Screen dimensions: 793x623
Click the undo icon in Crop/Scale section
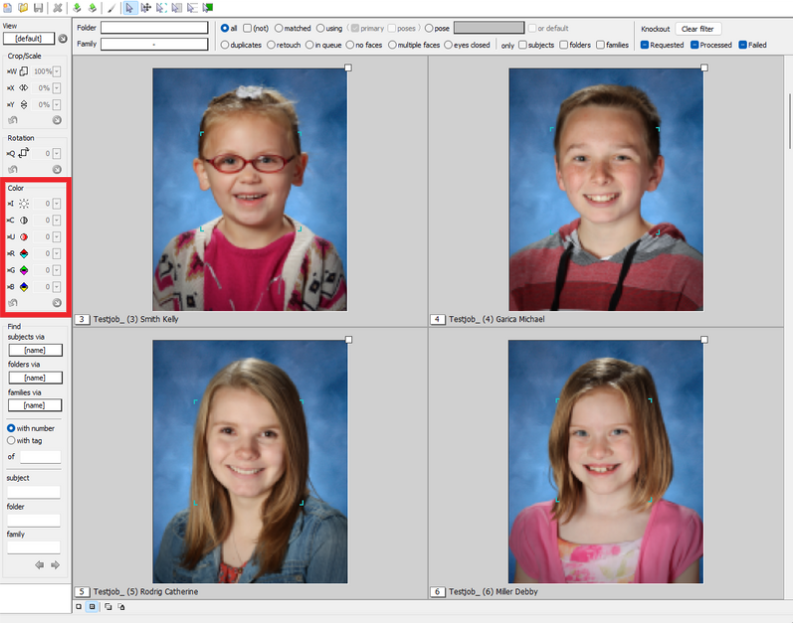point(13,120)
